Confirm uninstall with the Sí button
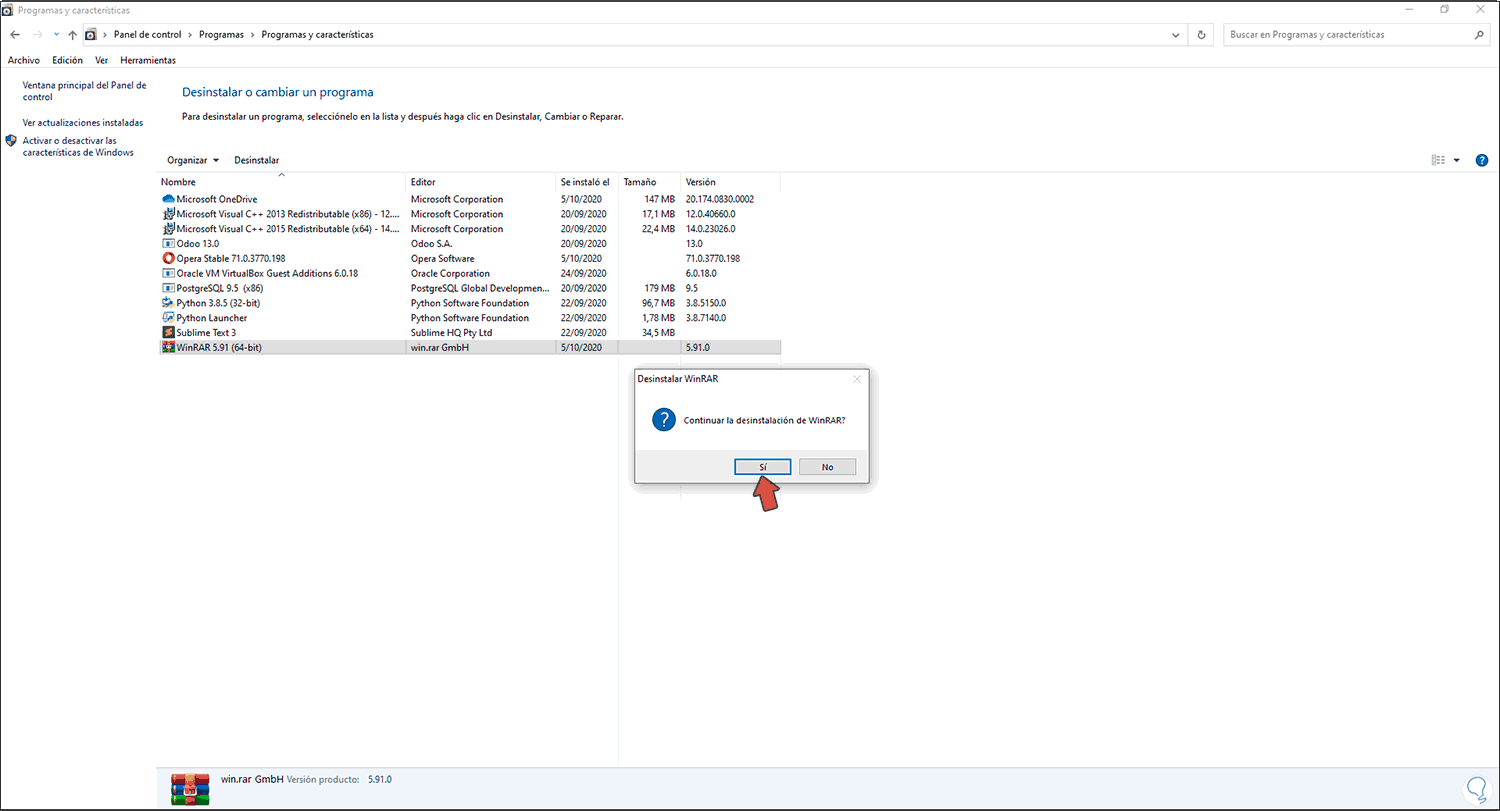The width and height of the screenshot is (1500, 811). [763, 467]
